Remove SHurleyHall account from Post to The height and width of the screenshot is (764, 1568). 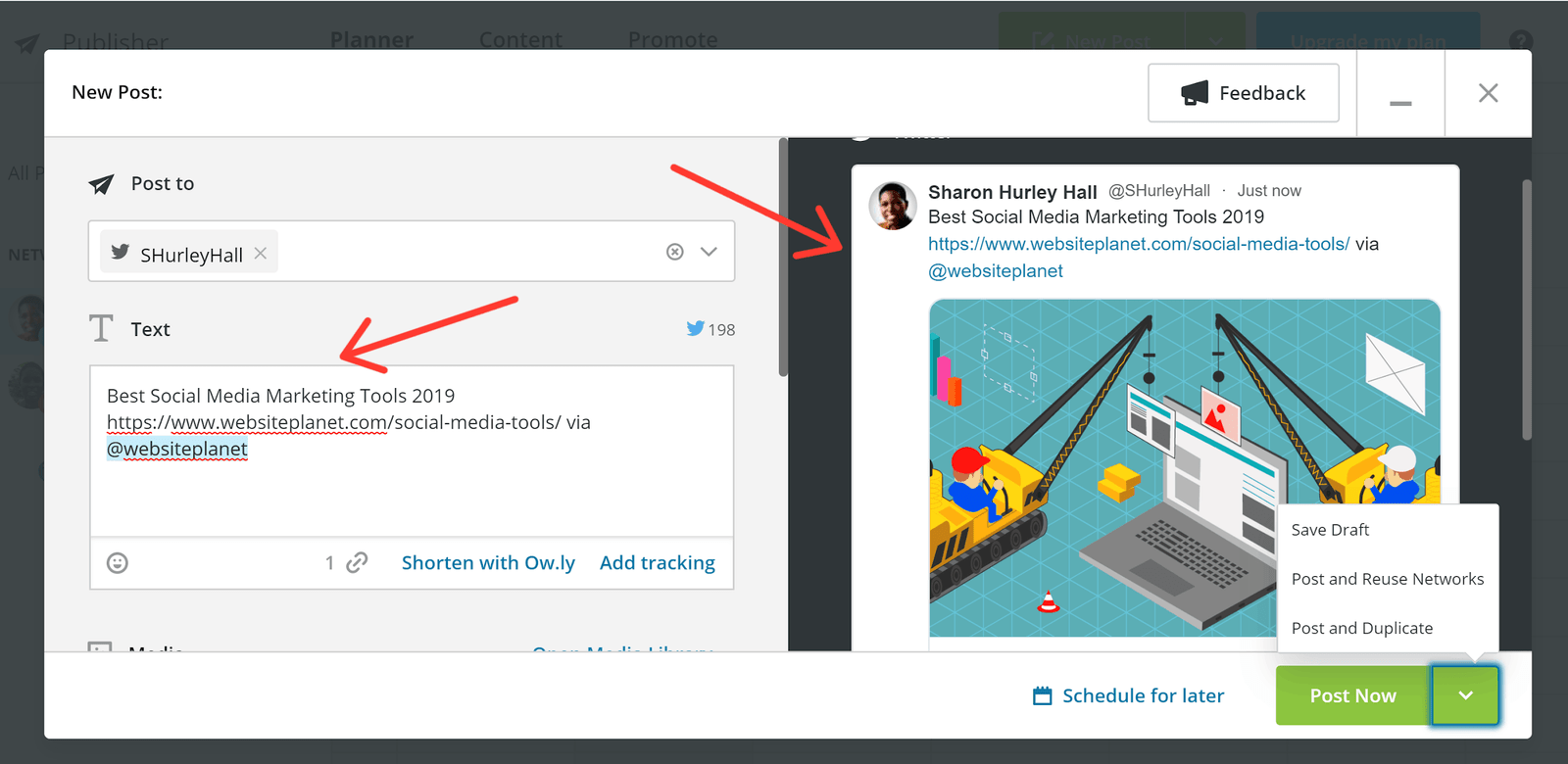tap(261, 253)
